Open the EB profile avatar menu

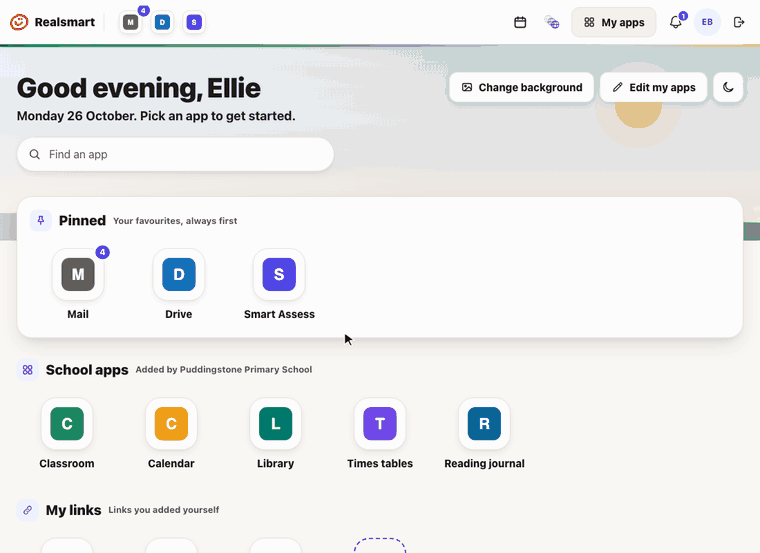[x=707, y=22]
